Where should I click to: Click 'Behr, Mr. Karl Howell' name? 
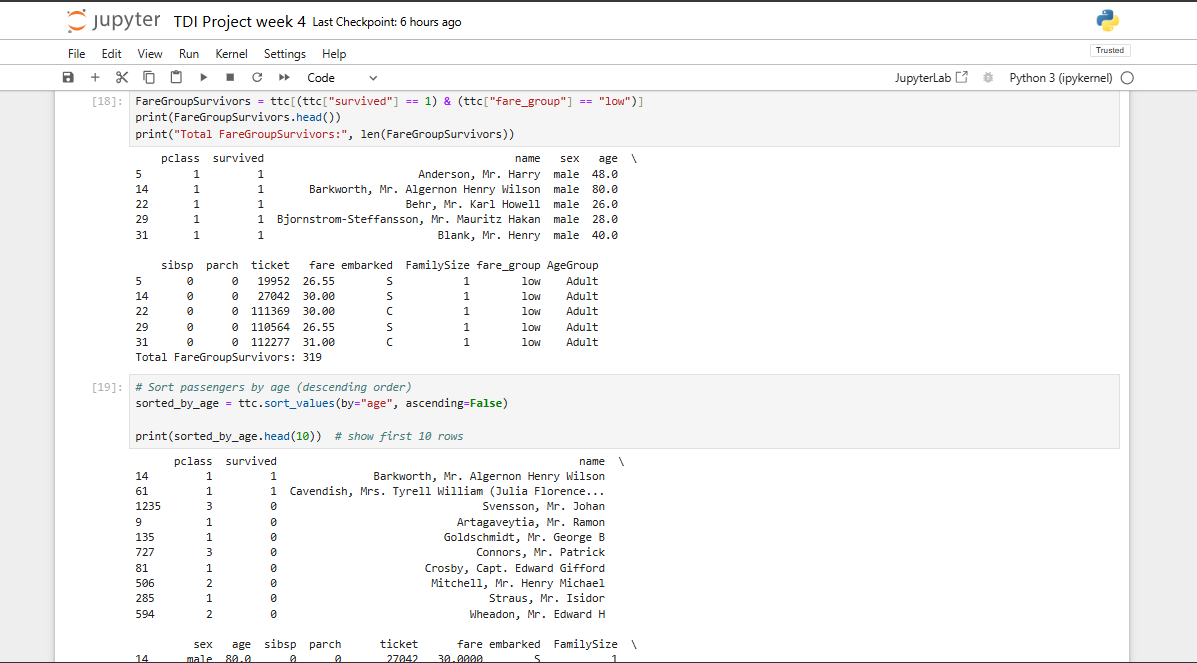click(x=473, y=205)
